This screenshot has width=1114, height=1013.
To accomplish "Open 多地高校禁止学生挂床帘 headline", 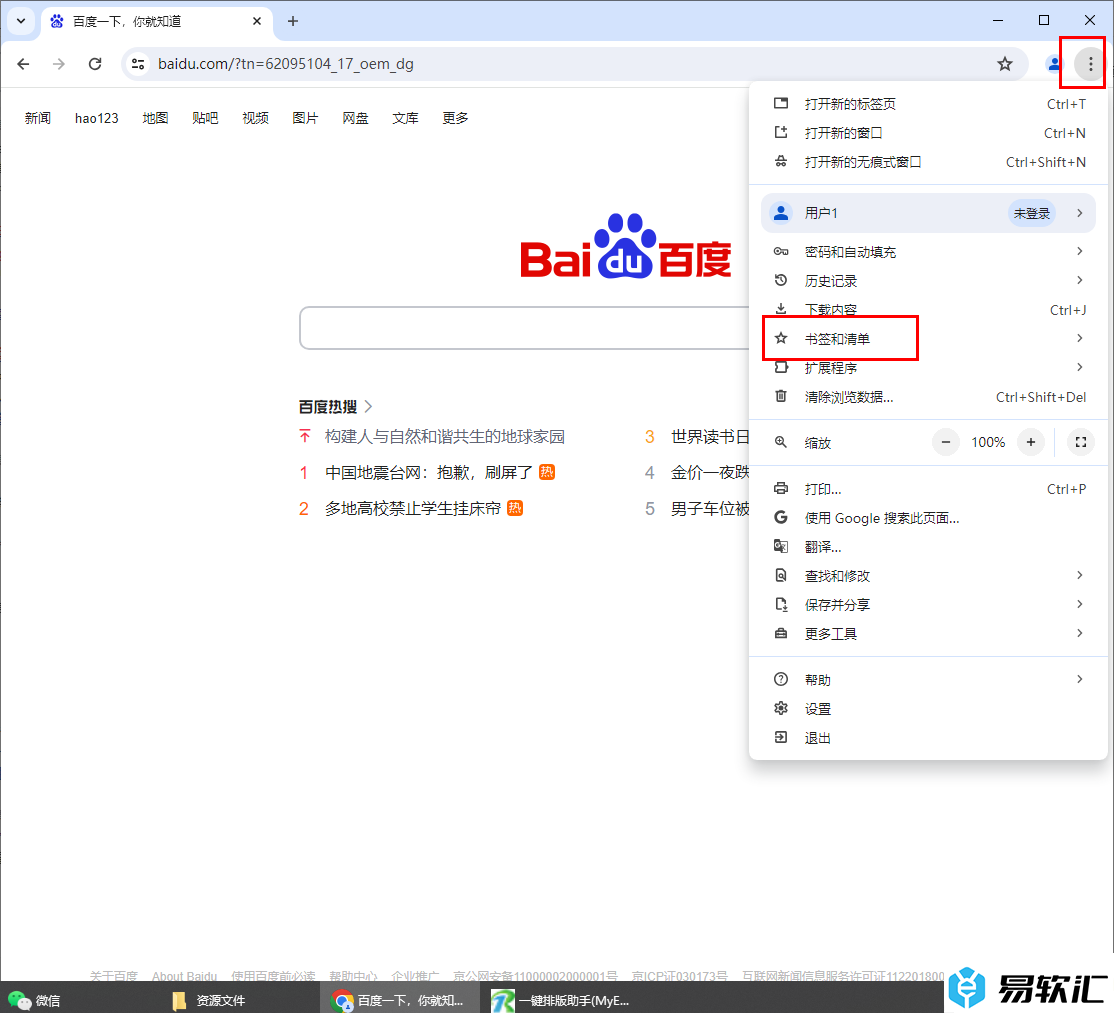I will 413,509.
